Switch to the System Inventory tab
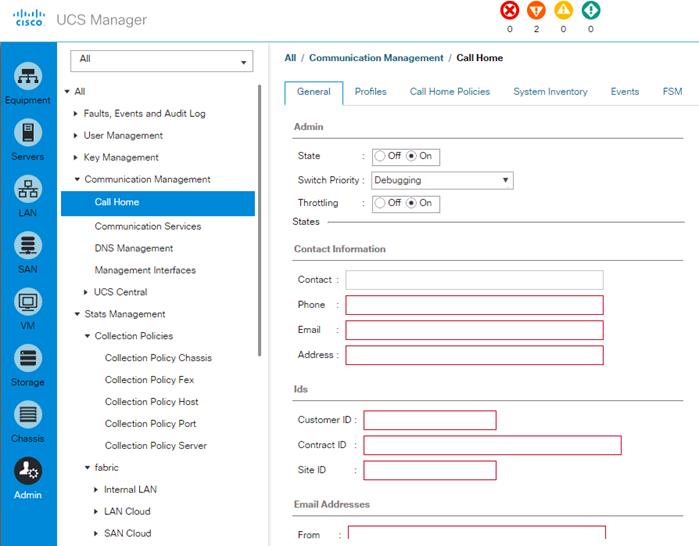Screen dimensions: 699x546 point(550,92)
